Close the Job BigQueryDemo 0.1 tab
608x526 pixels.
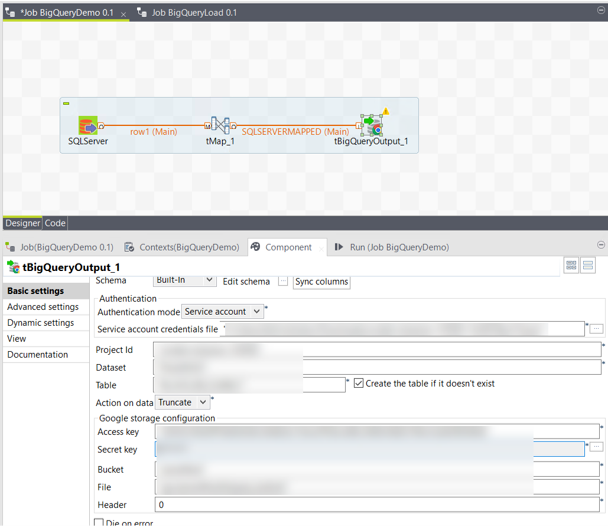(123, 14)
